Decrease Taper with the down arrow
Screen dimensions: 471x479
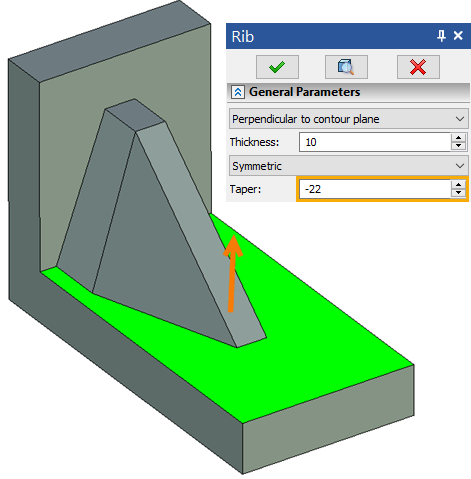pos(459,193)
